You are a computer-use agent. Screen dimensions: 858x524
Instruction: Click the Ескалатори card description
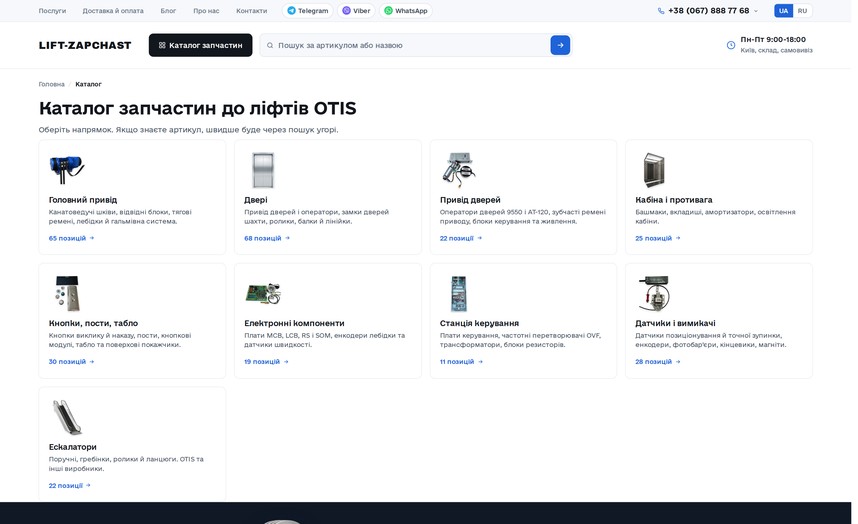(x=126, y=464)
